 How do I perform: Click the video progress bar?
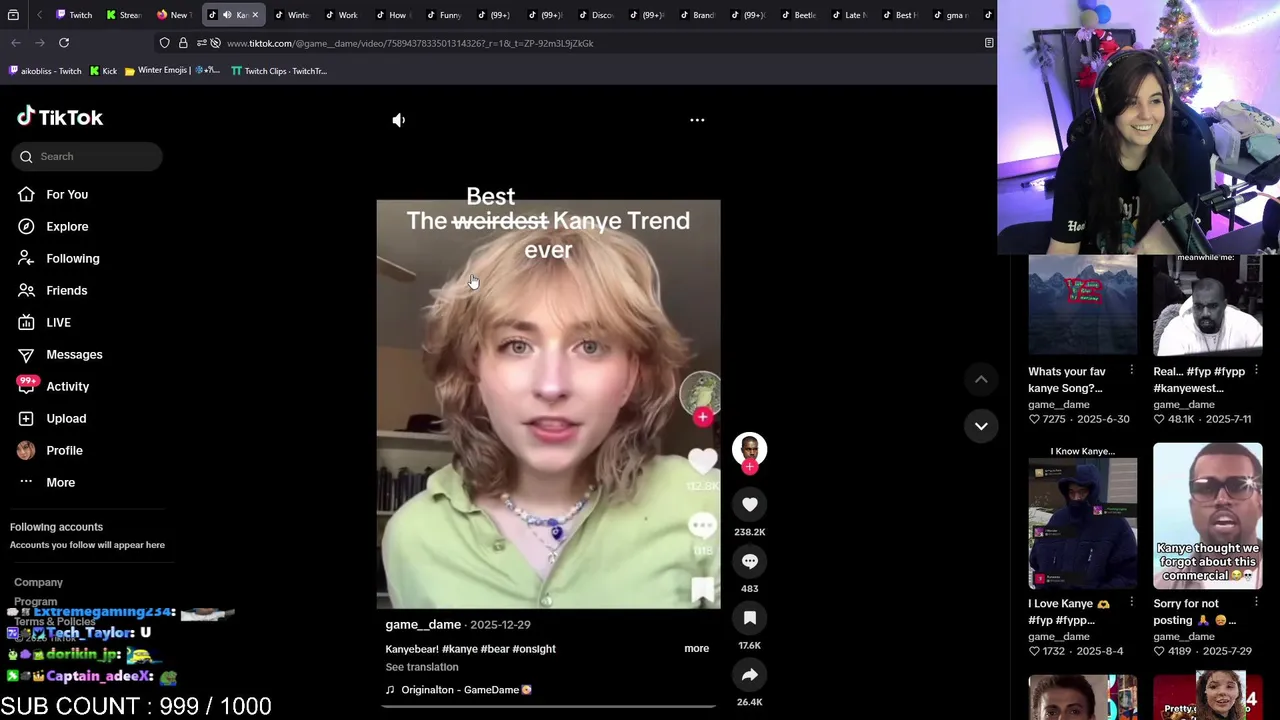(548, 706)
